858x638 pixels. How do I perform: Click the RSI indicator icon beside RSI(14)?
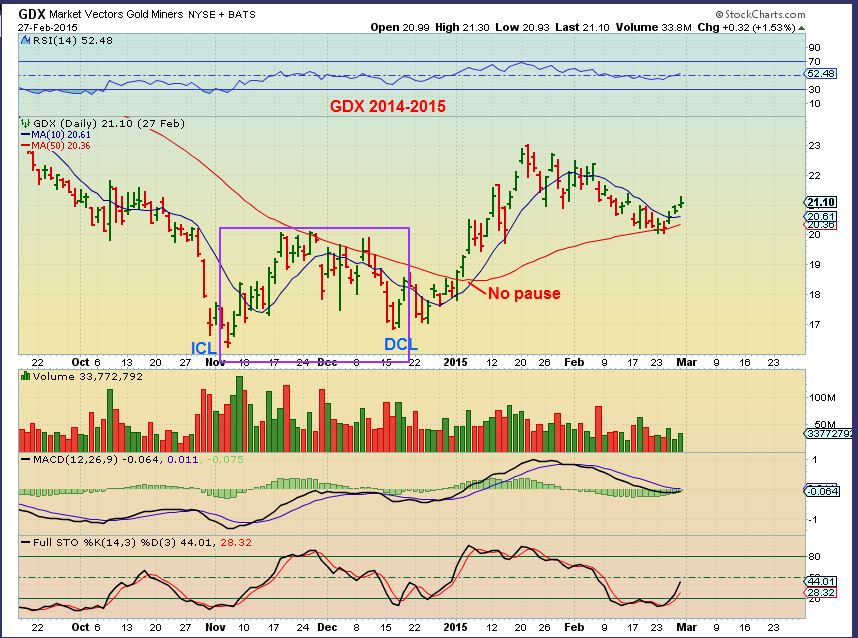pyautogui.click(x=25, y=40)
